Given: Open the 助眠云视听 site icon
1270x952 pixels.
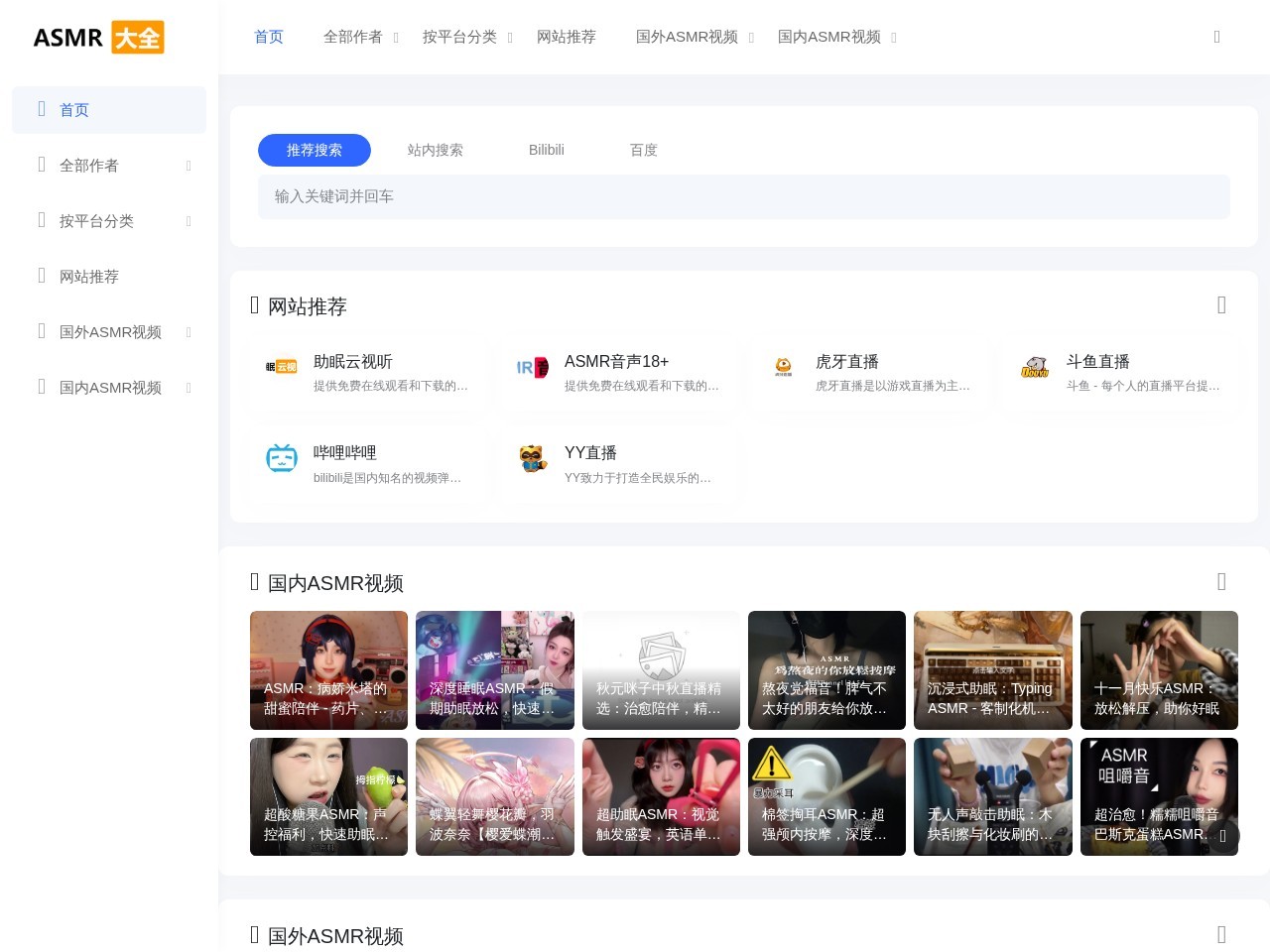Looking at the screenshot, I should (282, 368).
